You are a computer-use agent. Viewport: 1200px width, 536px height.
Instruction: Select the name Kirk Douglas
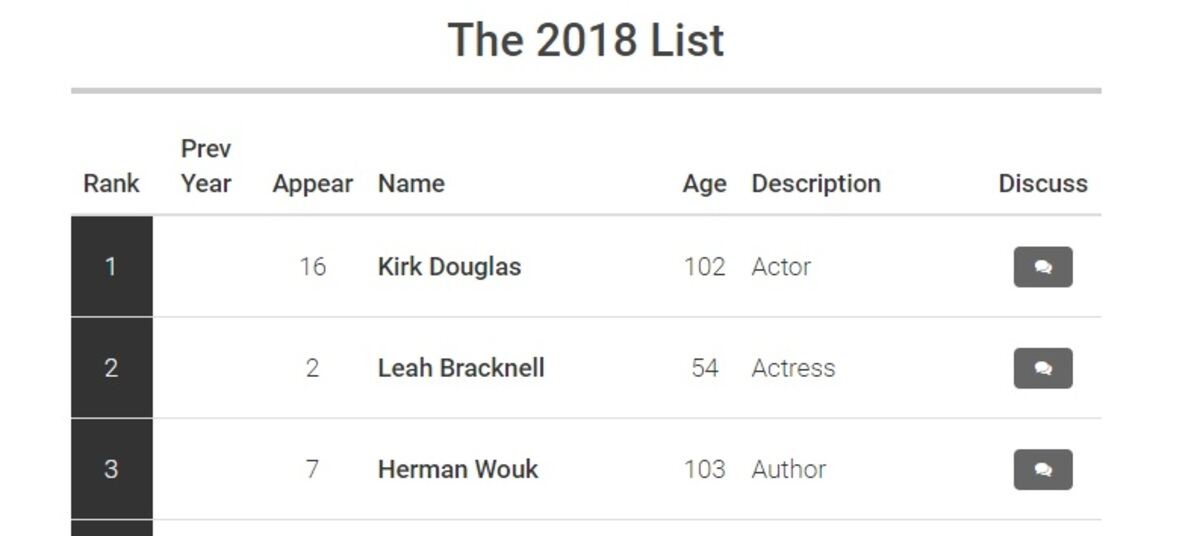[x=449, y=267]
